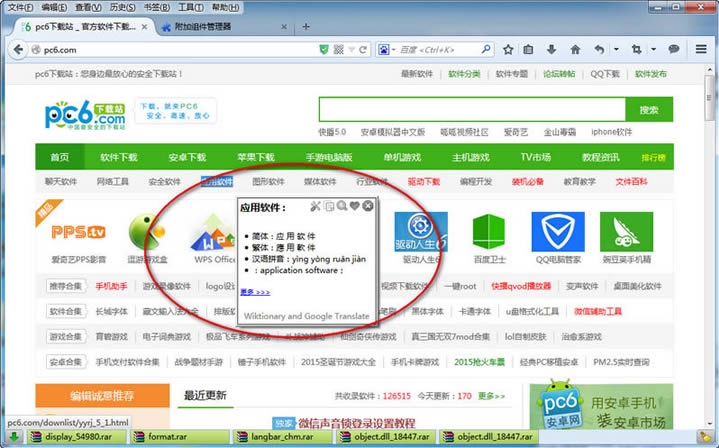Click the heart icon in translation popup

354,206
